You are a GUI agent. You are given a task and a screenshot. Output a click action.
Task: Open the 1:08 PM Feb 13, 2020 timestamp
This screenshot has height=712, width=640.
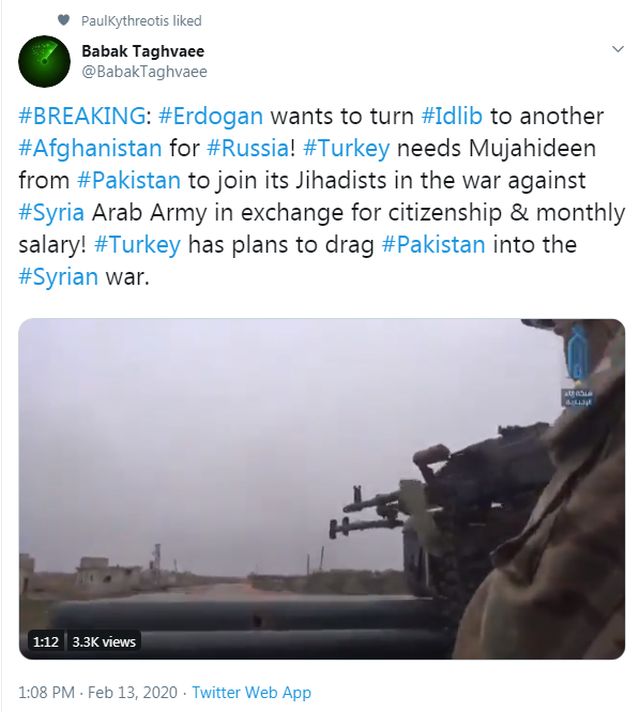click(x=98, y=692)
